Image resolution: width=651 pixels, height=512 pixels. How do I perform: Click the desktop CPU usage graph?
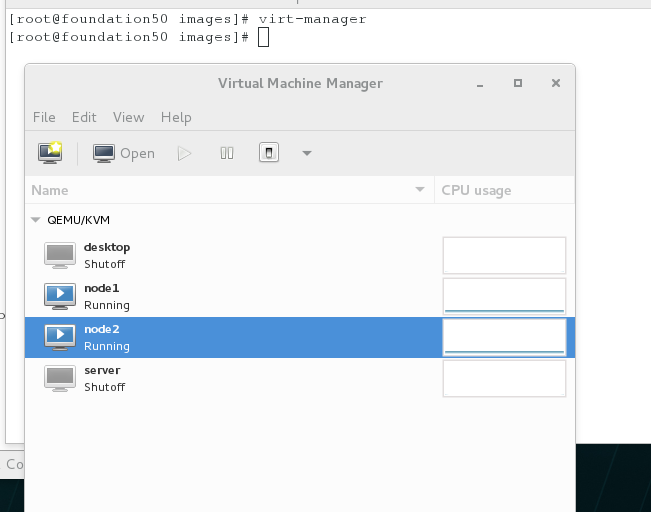click(504, 255)
